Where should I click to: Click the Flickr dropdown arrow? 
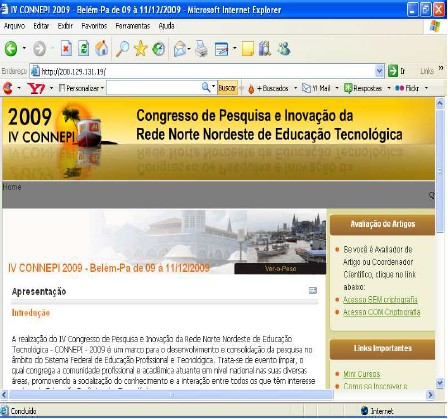[x=426, y=88]
